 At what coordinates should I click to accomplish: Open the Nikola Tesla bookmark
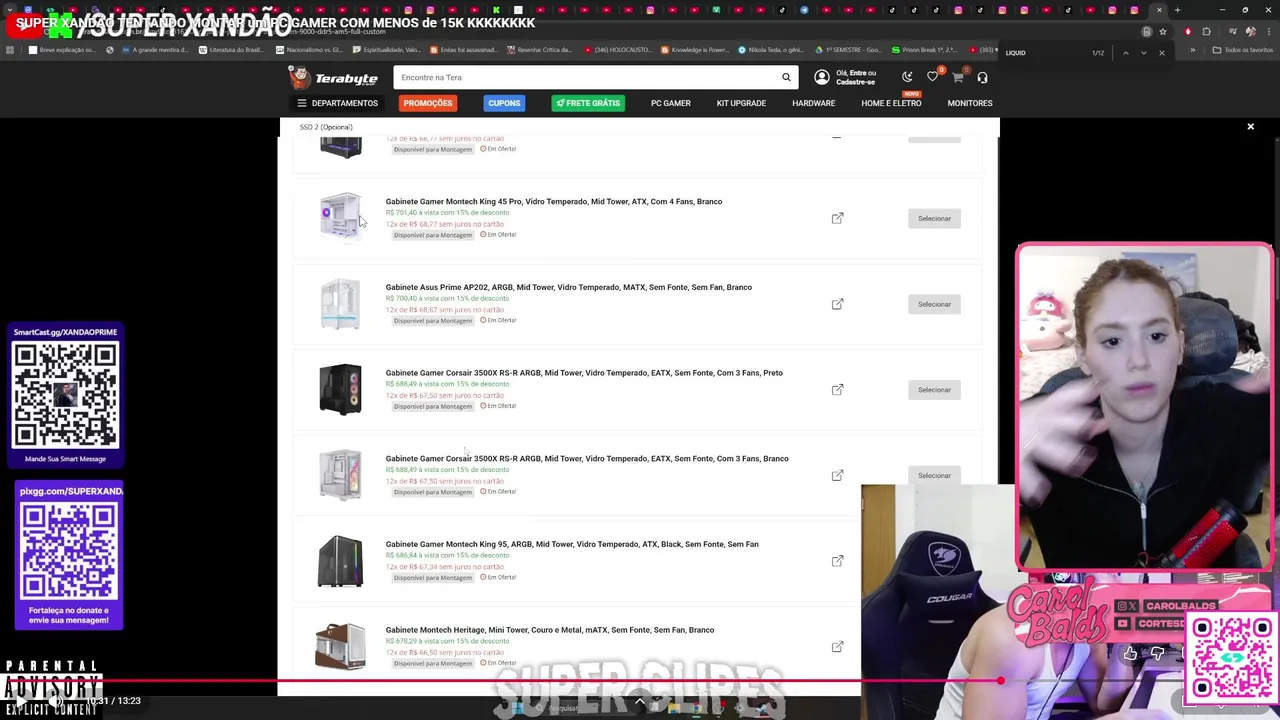(771, 50)
